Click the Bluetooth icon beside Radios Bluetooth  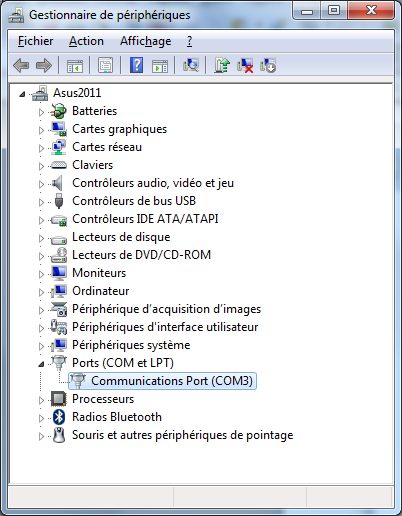pos(59,417)
